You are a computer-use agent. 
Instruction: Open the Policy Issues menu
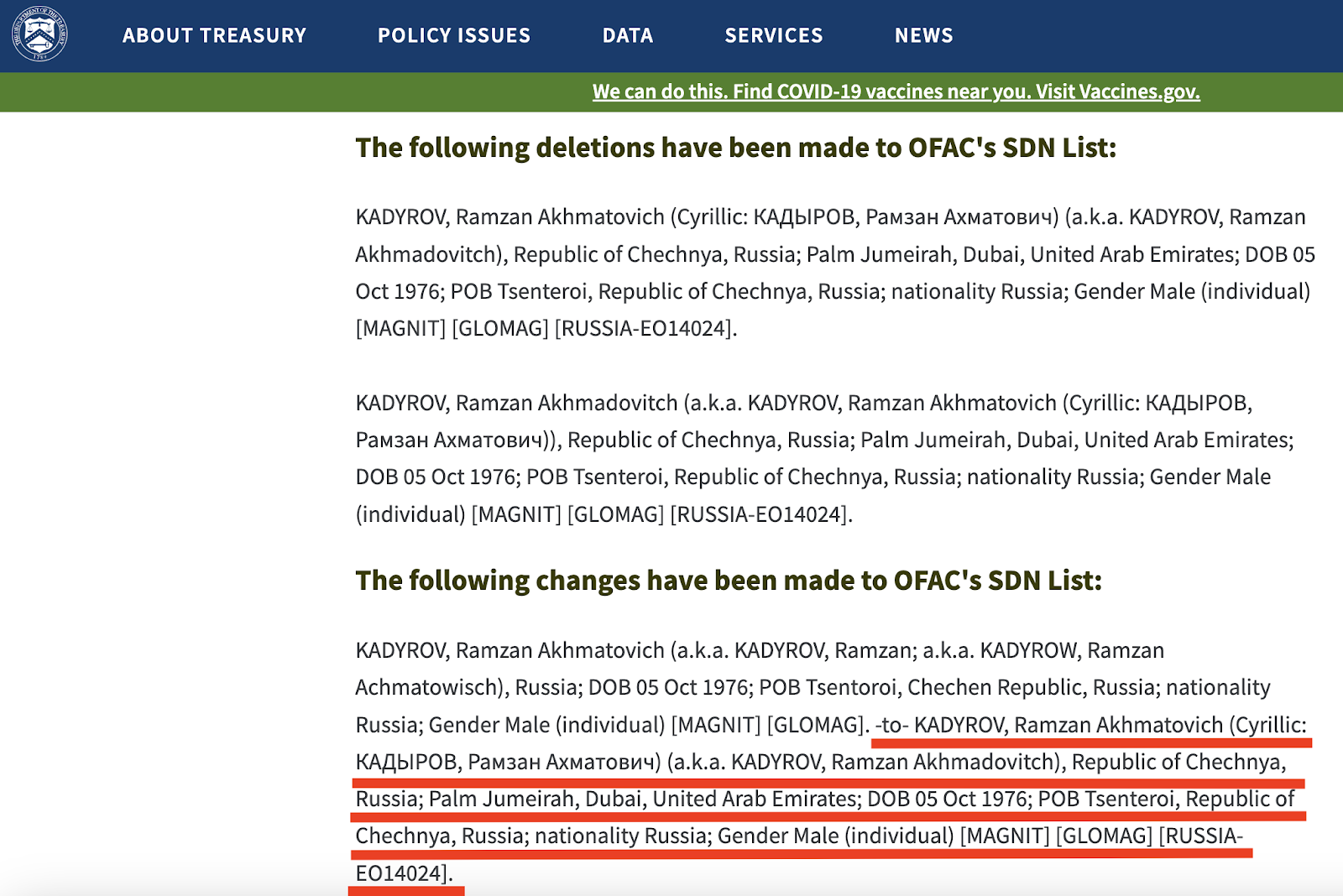pyautogui.click(x=454, y=35)
